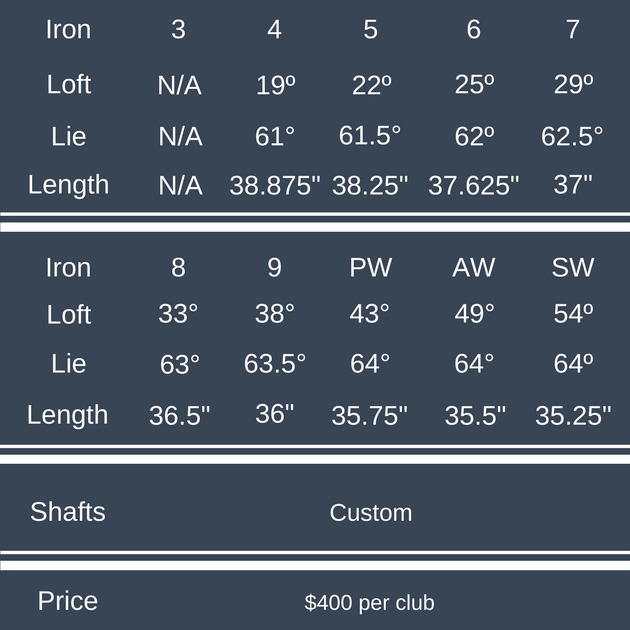Click the PW iron column header
Image resolution: width=630 pixels, height=630 pixels.
(x=370, y=267)
